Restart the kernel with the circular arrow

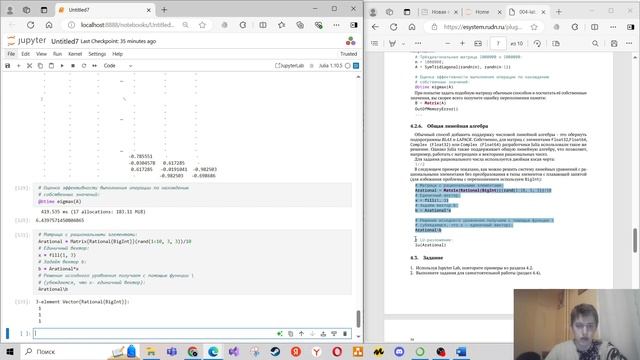pyautogui.click(x=84, y=65)
